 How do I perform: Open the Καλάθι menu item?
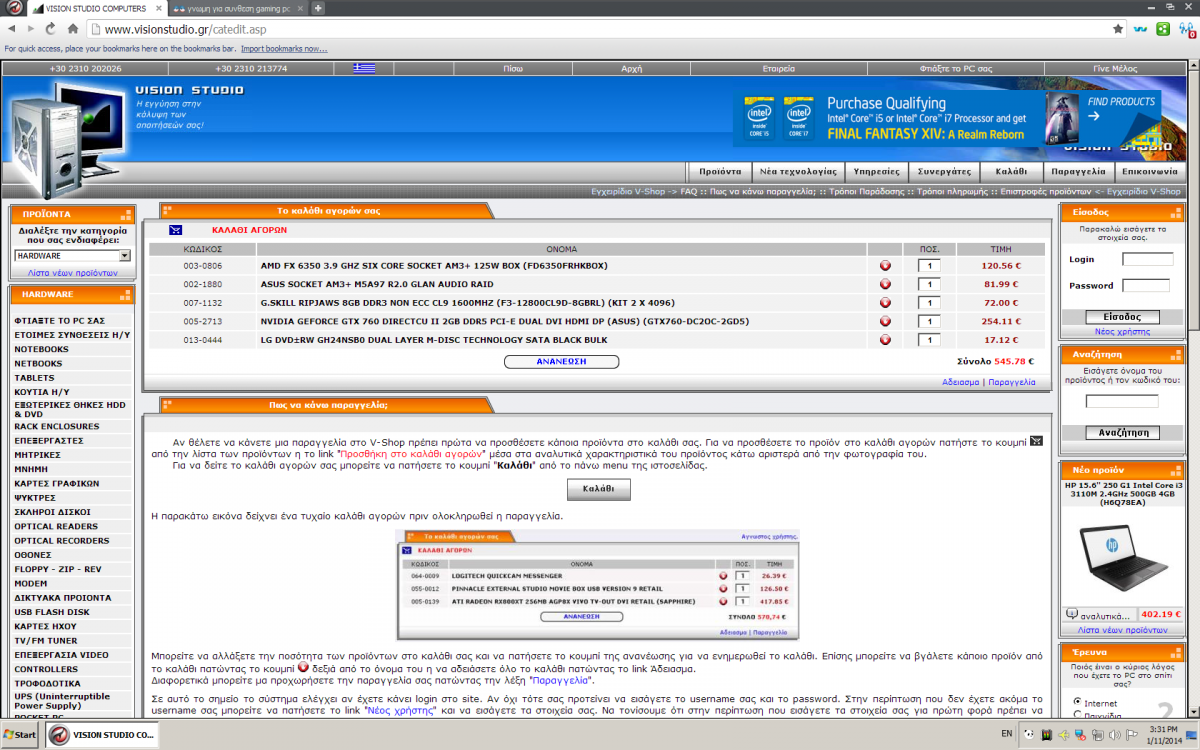1011,171
